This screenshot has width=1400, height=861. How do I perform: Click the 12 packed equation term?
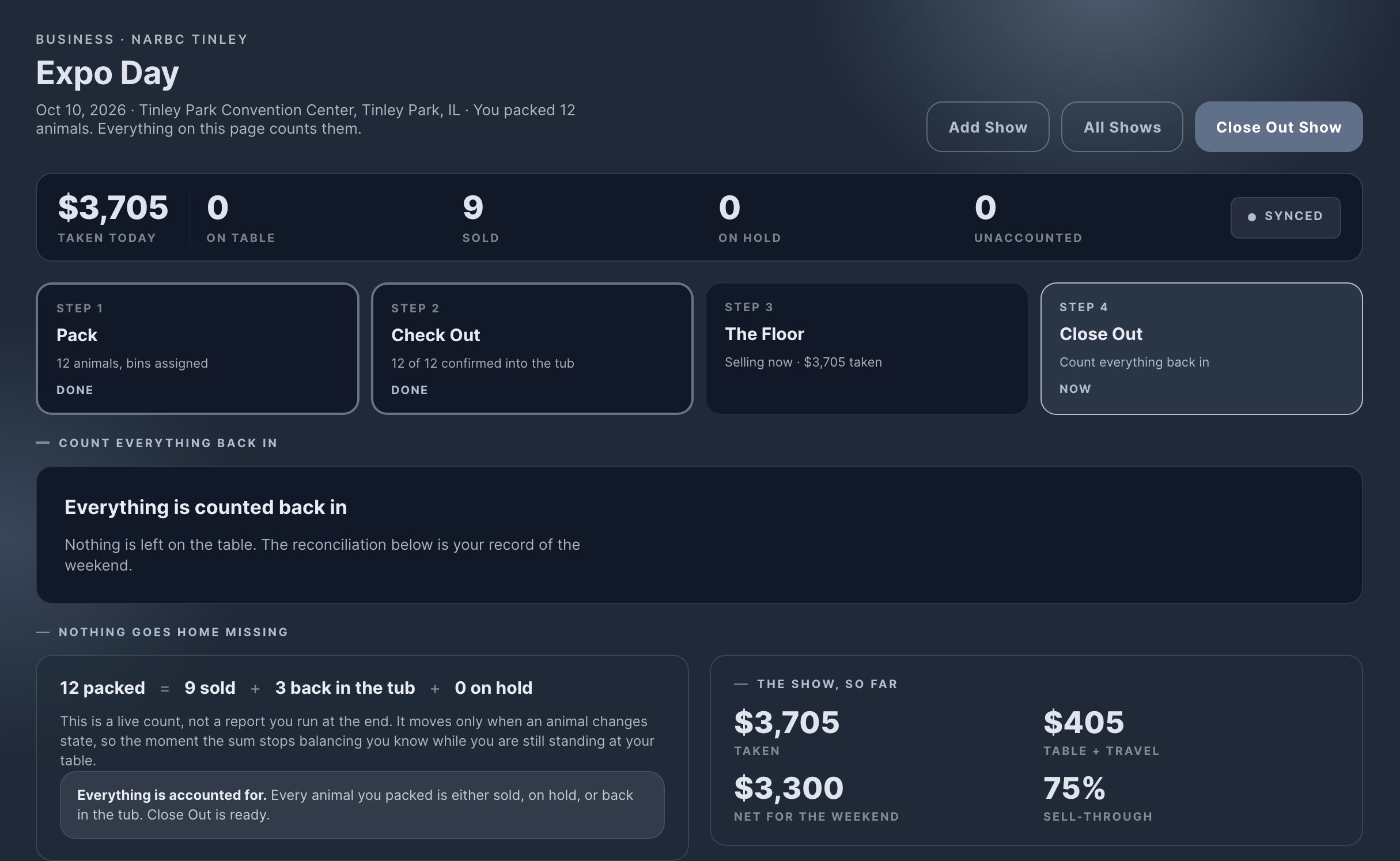pyautogui.click(x=103, y=688)
